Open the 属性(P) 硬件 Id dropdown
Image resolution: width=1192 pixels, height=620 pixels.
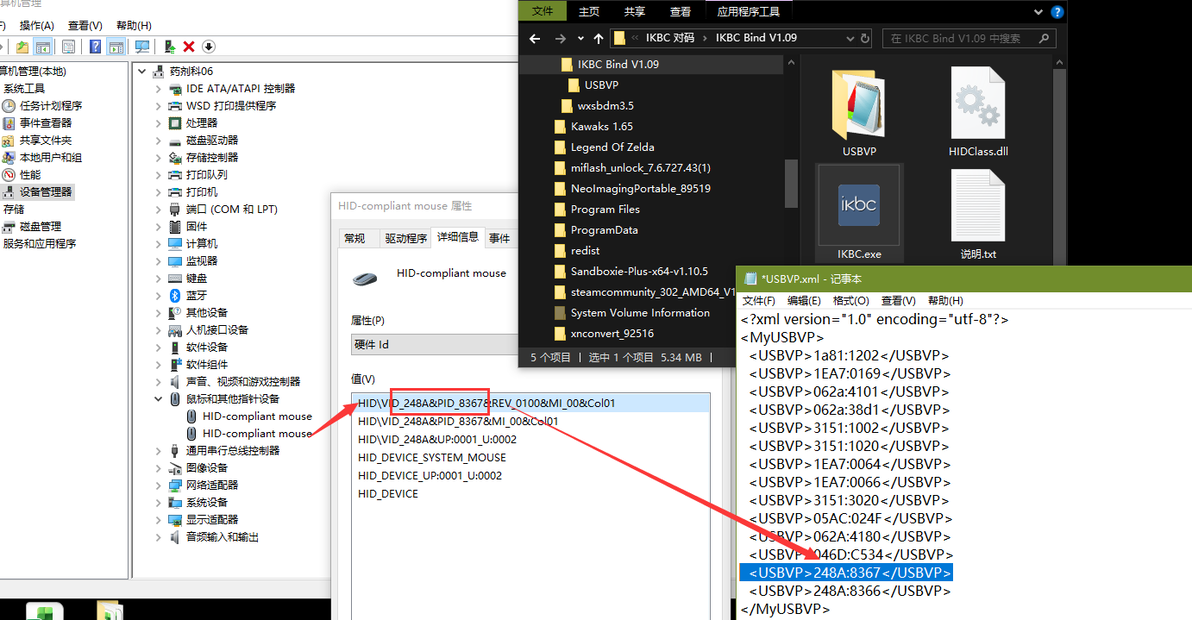(434, 344)
